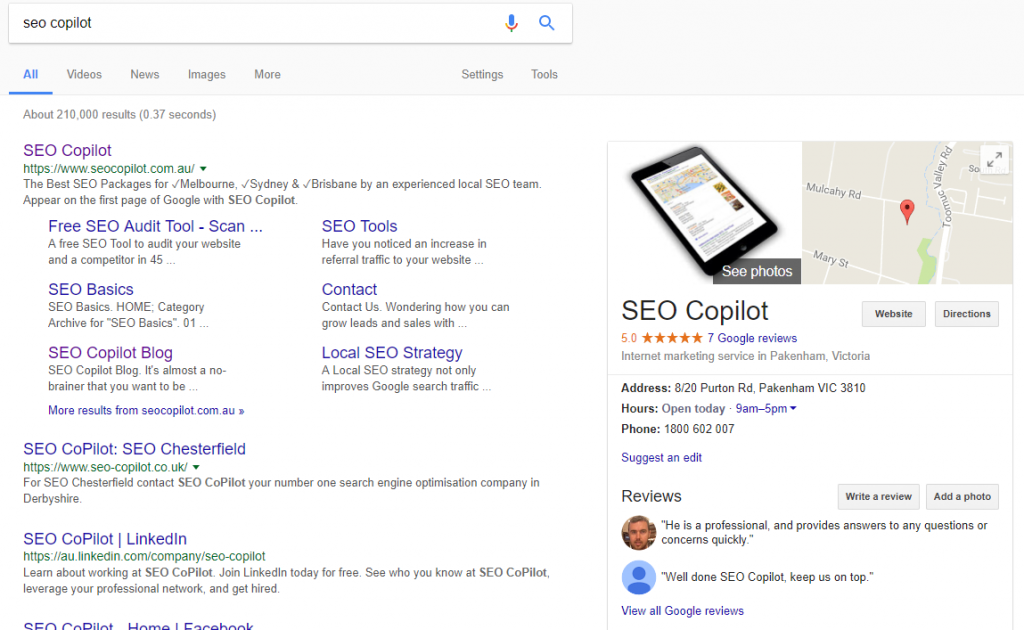Expand the seocopilot.com.au URL dropdown arrow
This screenshot has height=630, width=1024.
point(203,168)
